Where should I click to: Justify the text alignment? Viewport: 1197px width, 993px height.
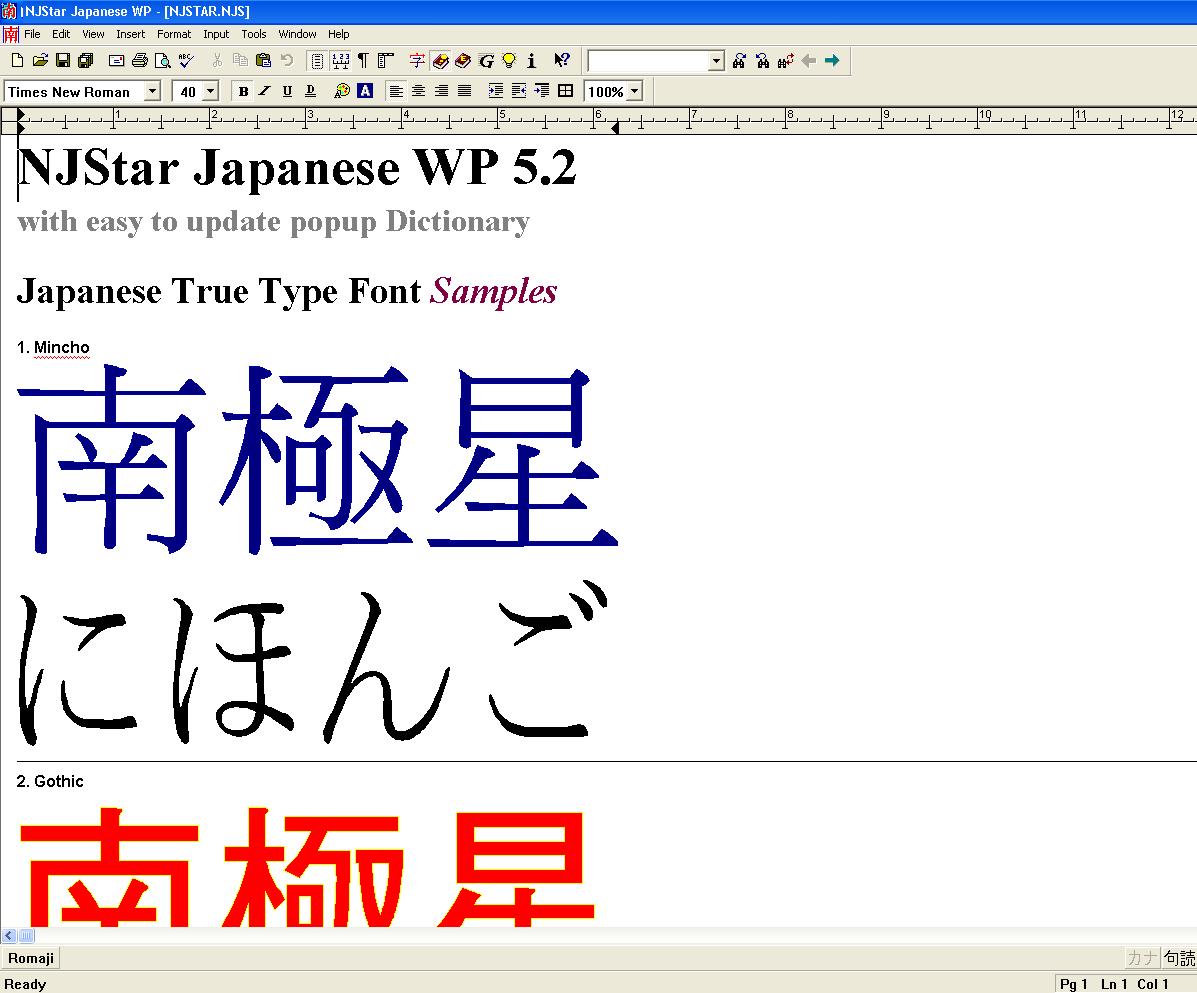tap(464, 92)
